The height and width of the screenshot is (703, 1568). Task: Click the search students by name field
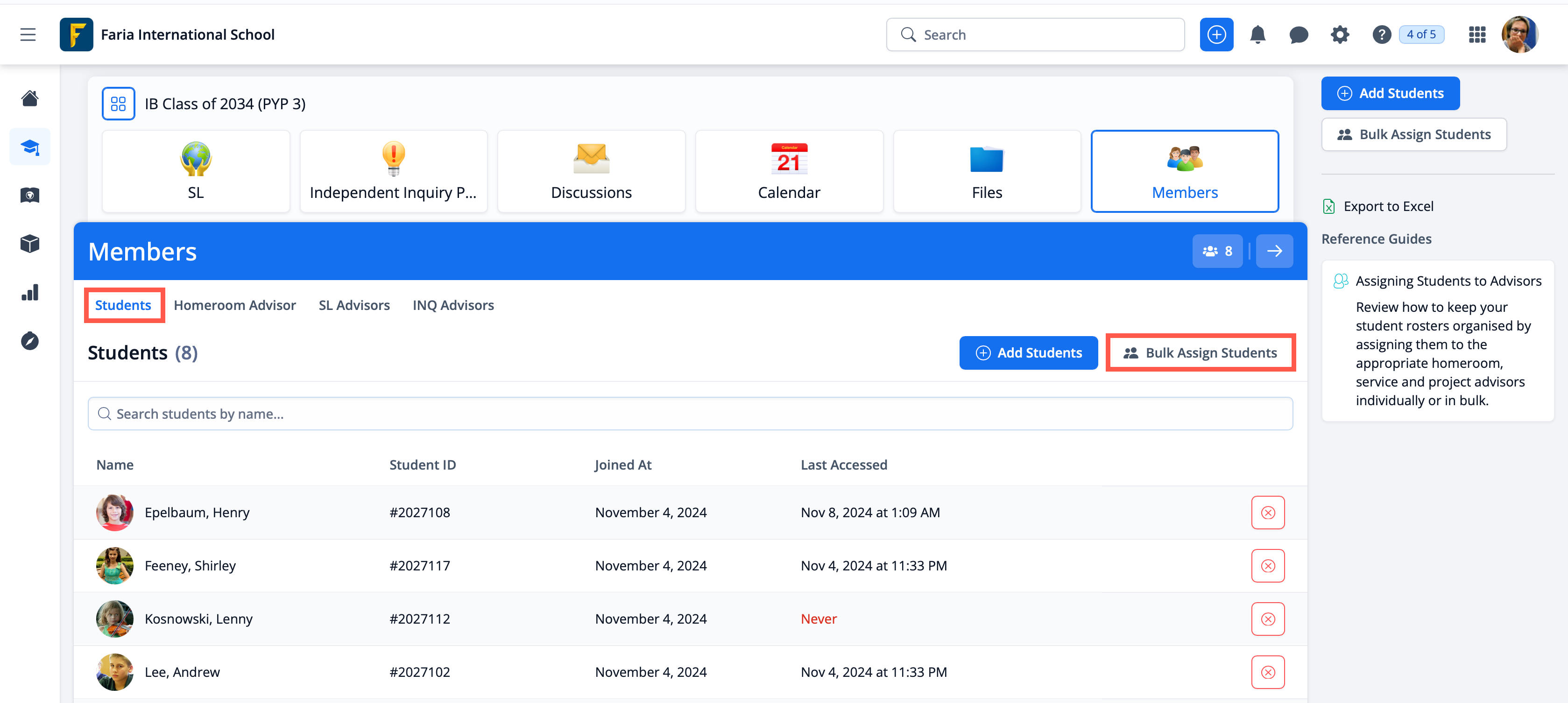(690, 414)
